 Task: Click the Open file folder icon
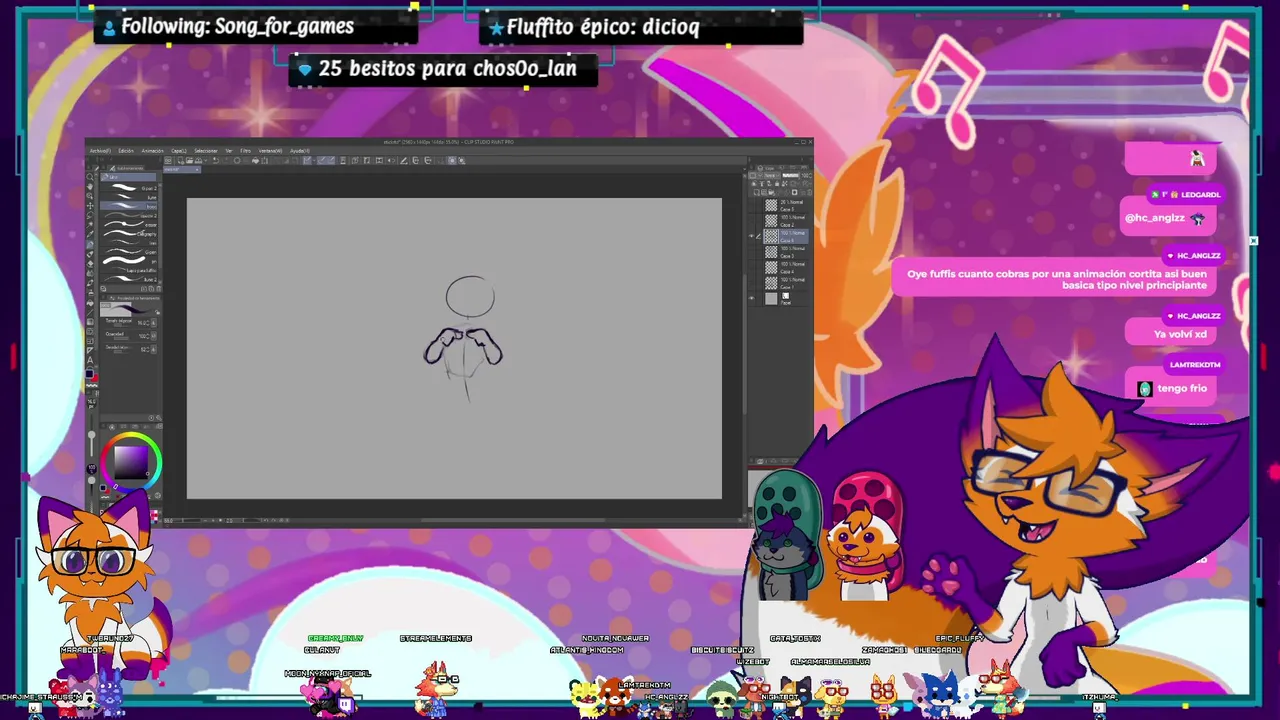(190, 161)
